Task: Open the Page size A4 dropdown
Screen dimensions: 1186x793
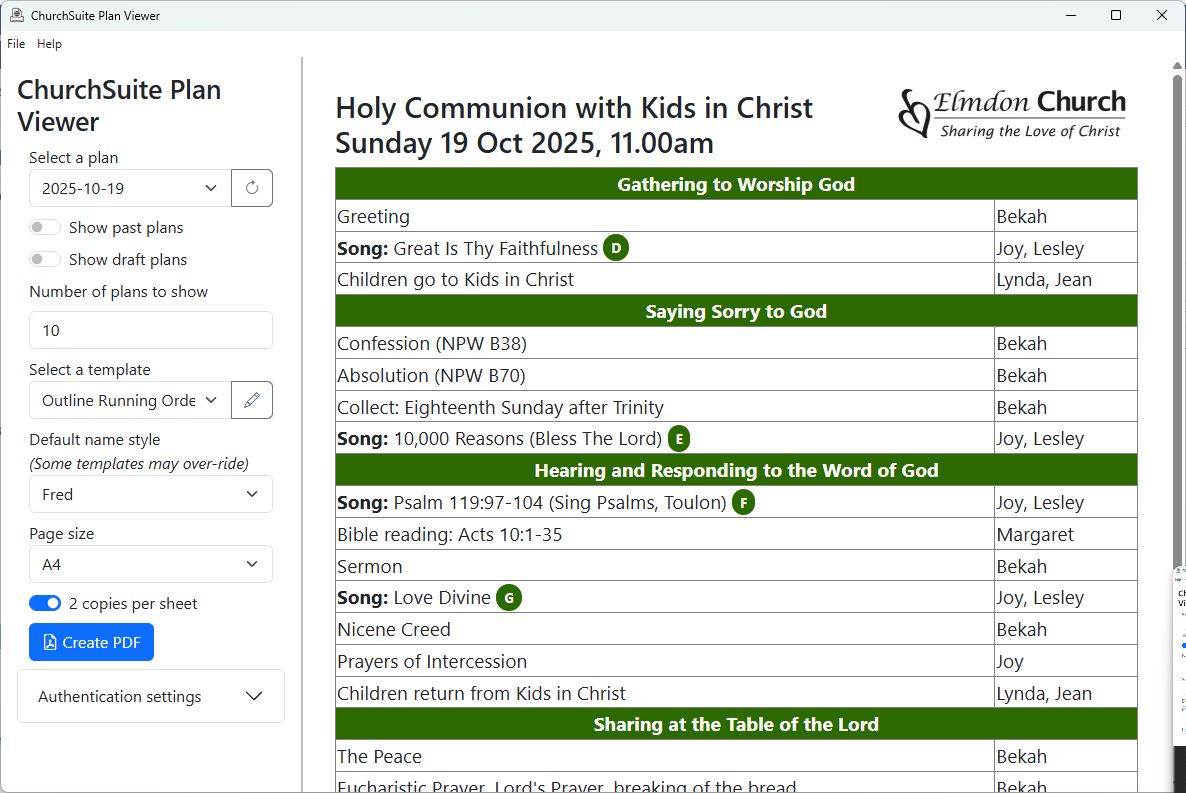Action: [151, 564]
